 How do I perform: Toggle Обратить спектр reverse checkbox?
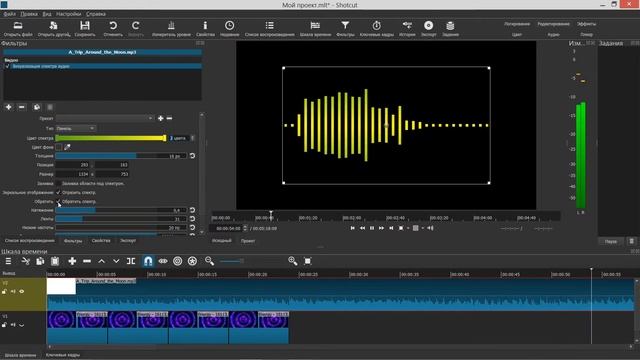point(58,201)
